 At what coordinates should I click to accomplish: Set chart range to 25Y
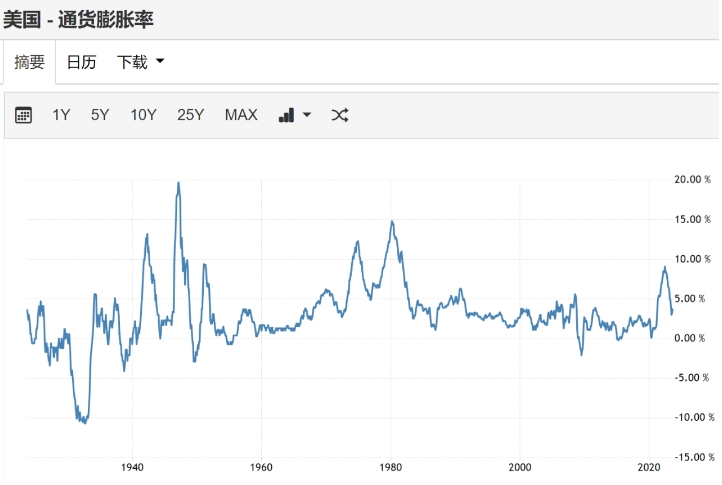click(191, 115)
